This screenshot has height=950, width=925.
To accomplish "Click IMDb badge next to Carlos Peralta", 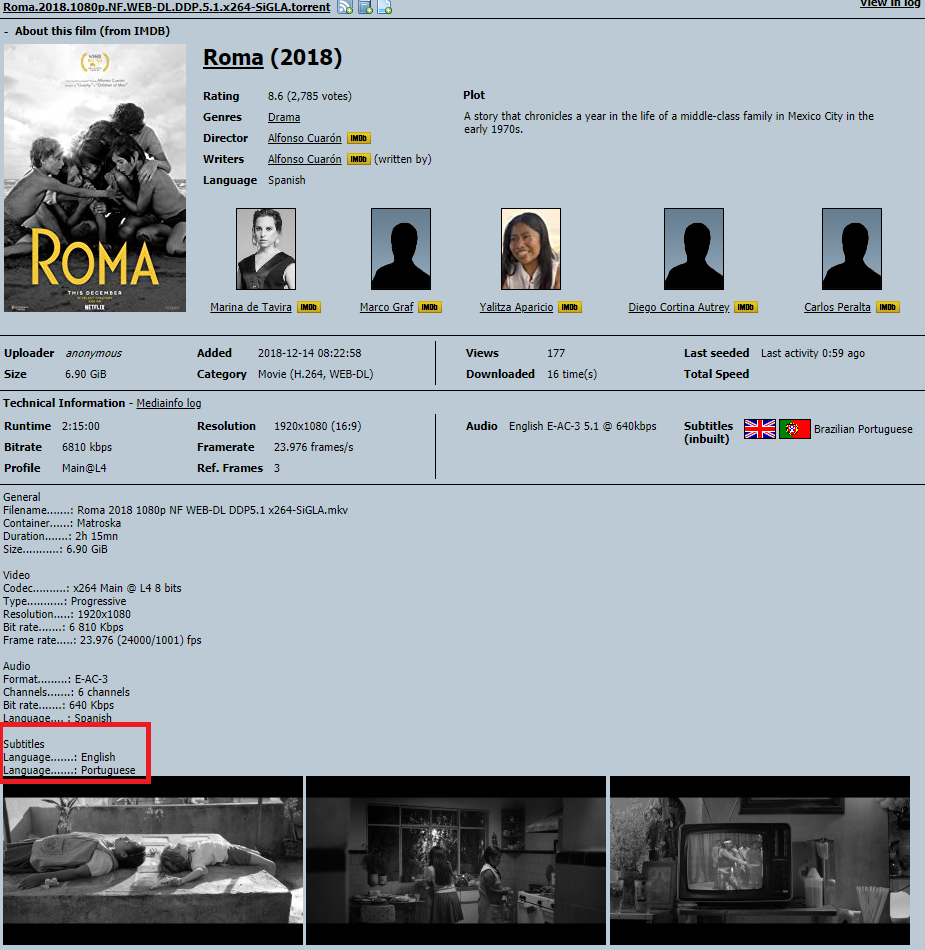I will (x=887, y=307).
